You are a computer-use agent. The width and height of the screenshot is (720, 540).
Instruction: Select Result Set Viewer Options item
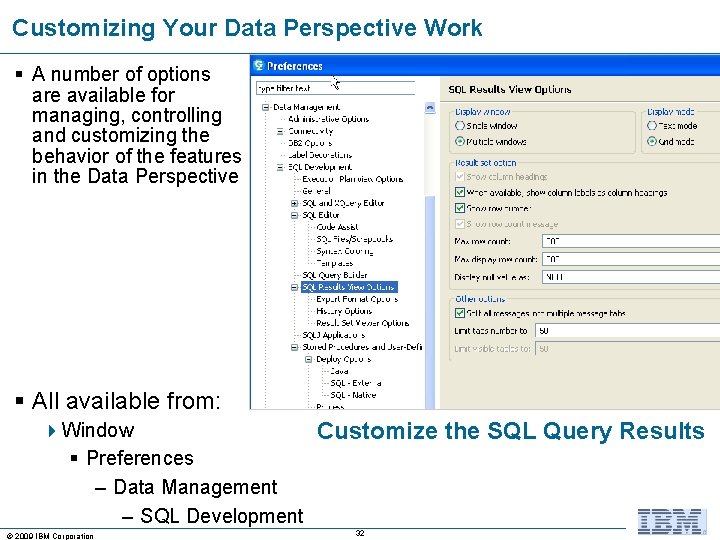click(x=362, y=323)
